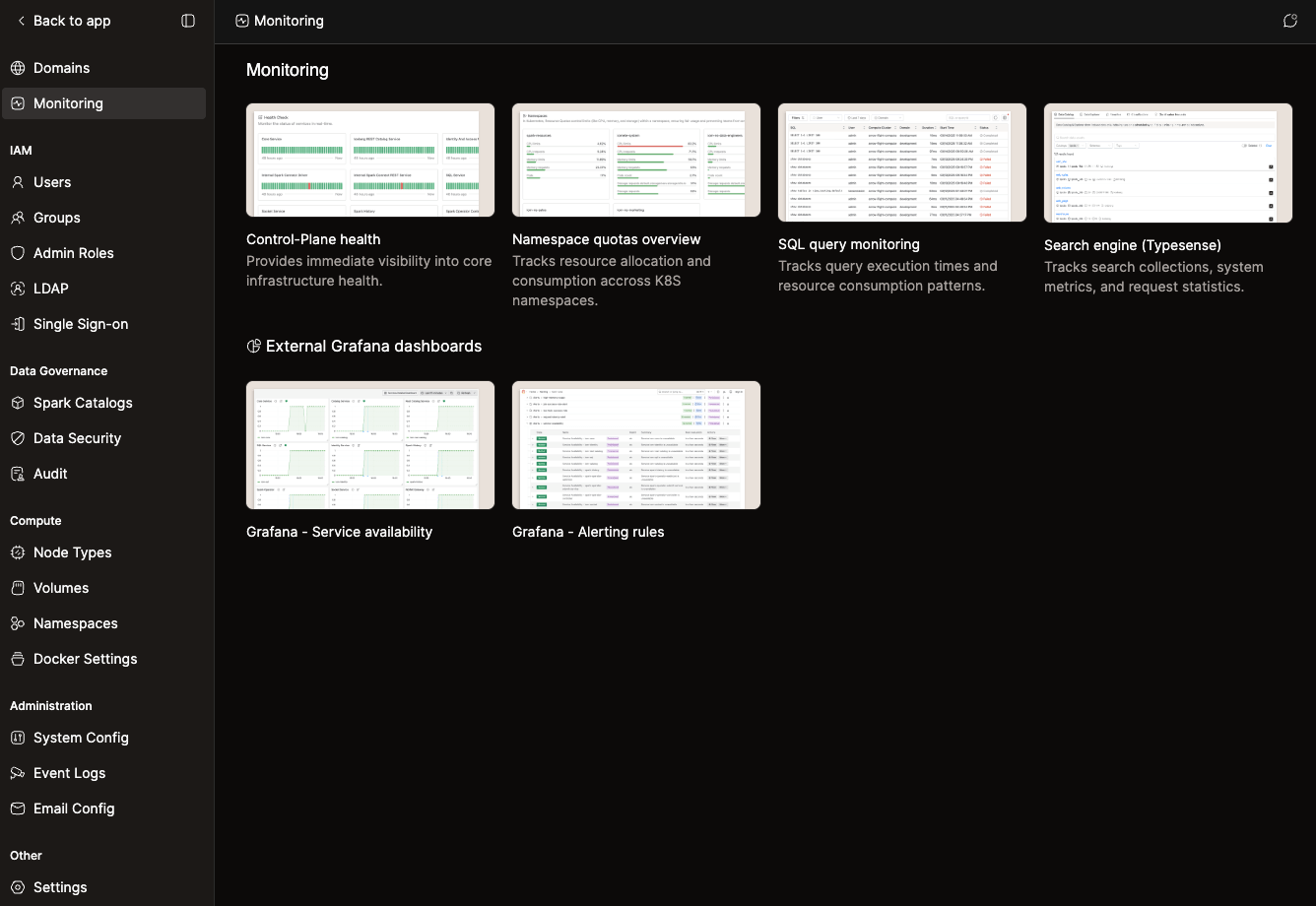The image size is (1316, 906).
Task: Select Single Sign-on in sidebar
Action: [x=103, y=324]
